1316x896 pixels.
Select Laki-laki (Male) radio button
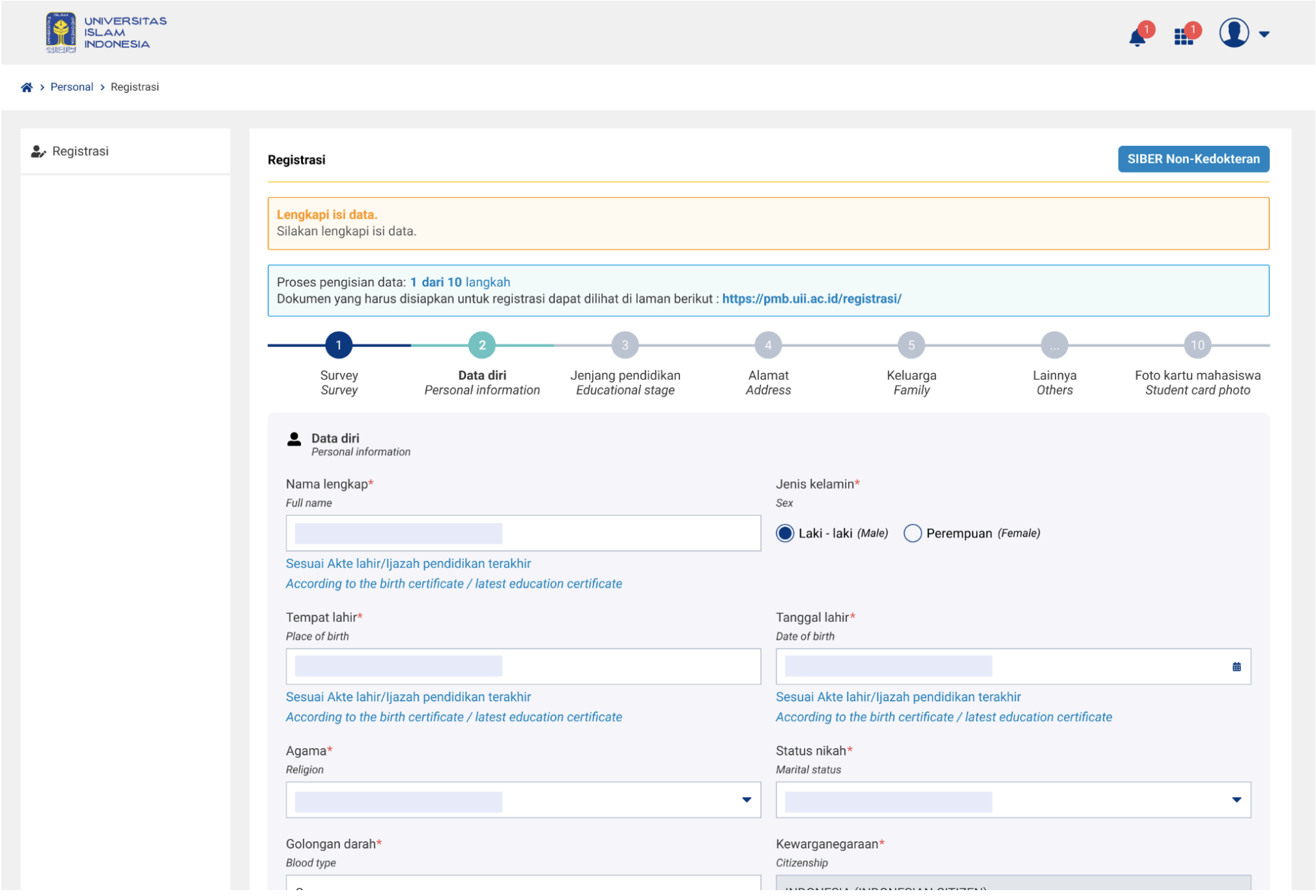[785, 533]
